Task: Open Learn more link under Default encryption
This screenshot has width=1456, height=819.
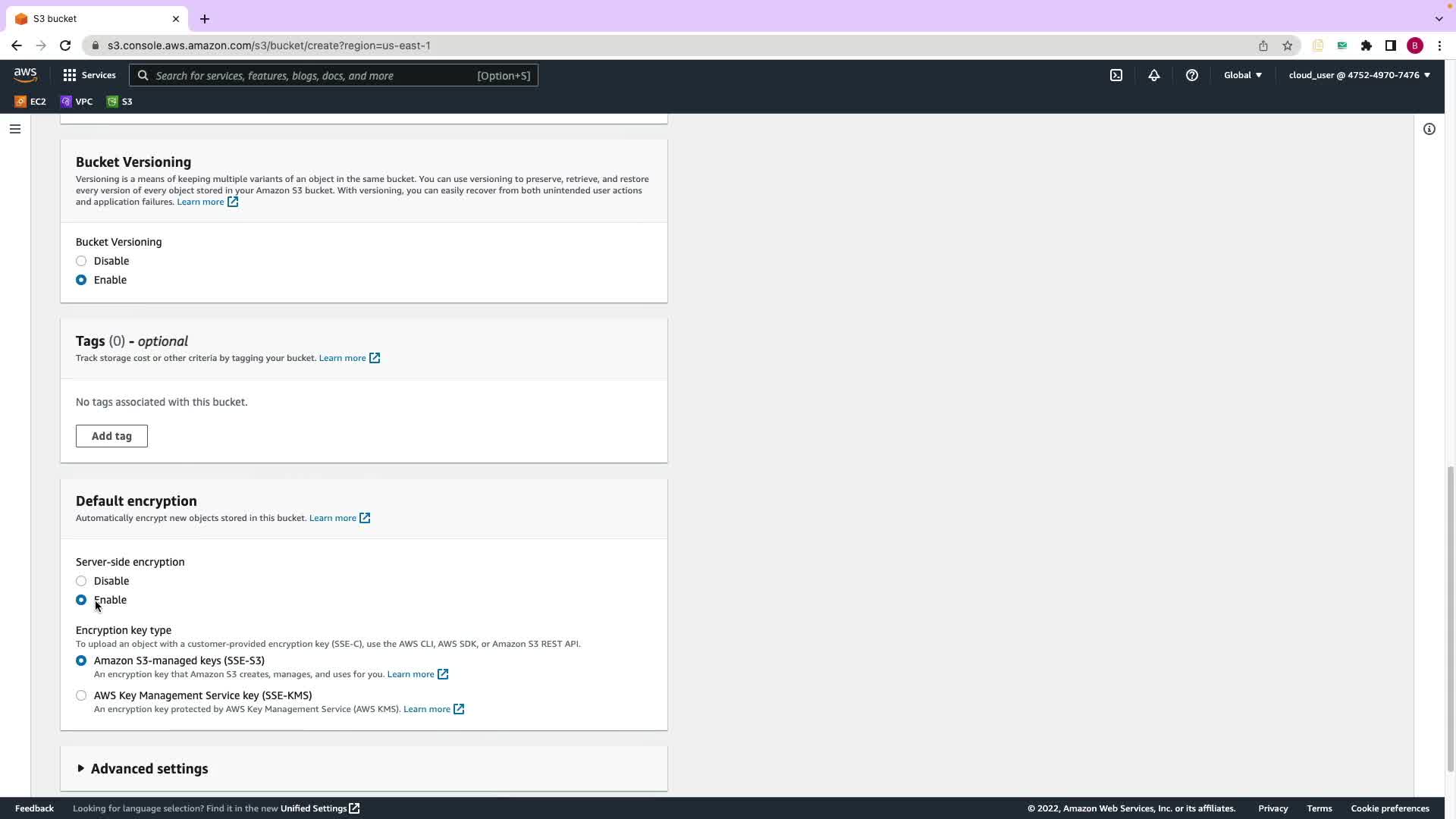Action: 333,518
